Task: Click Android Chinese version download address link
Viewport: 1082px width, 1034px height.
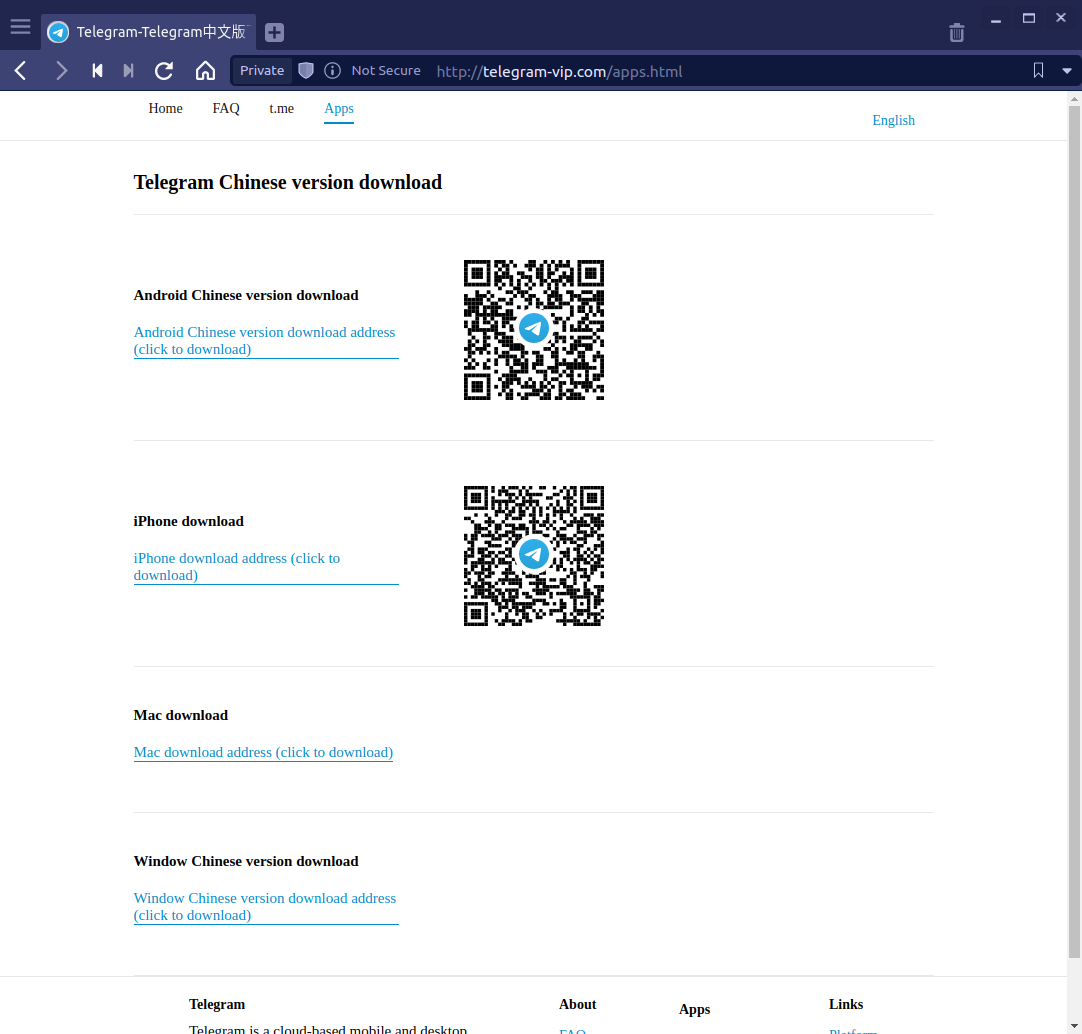Action: click(266, 340)
